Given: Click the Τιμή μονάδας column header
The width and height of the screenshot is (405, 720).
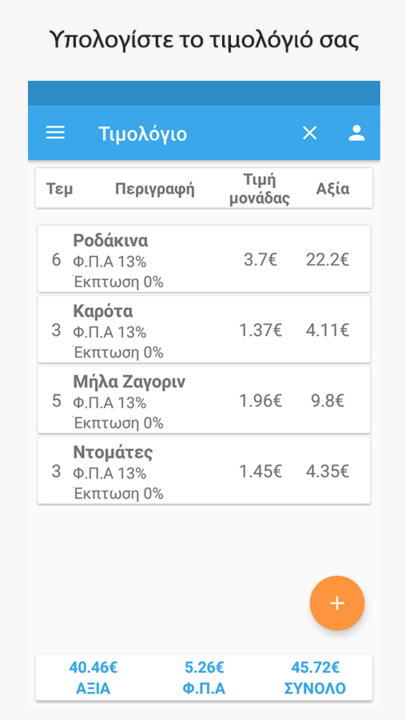Looking at the screenshot, I should click(259, 189).
